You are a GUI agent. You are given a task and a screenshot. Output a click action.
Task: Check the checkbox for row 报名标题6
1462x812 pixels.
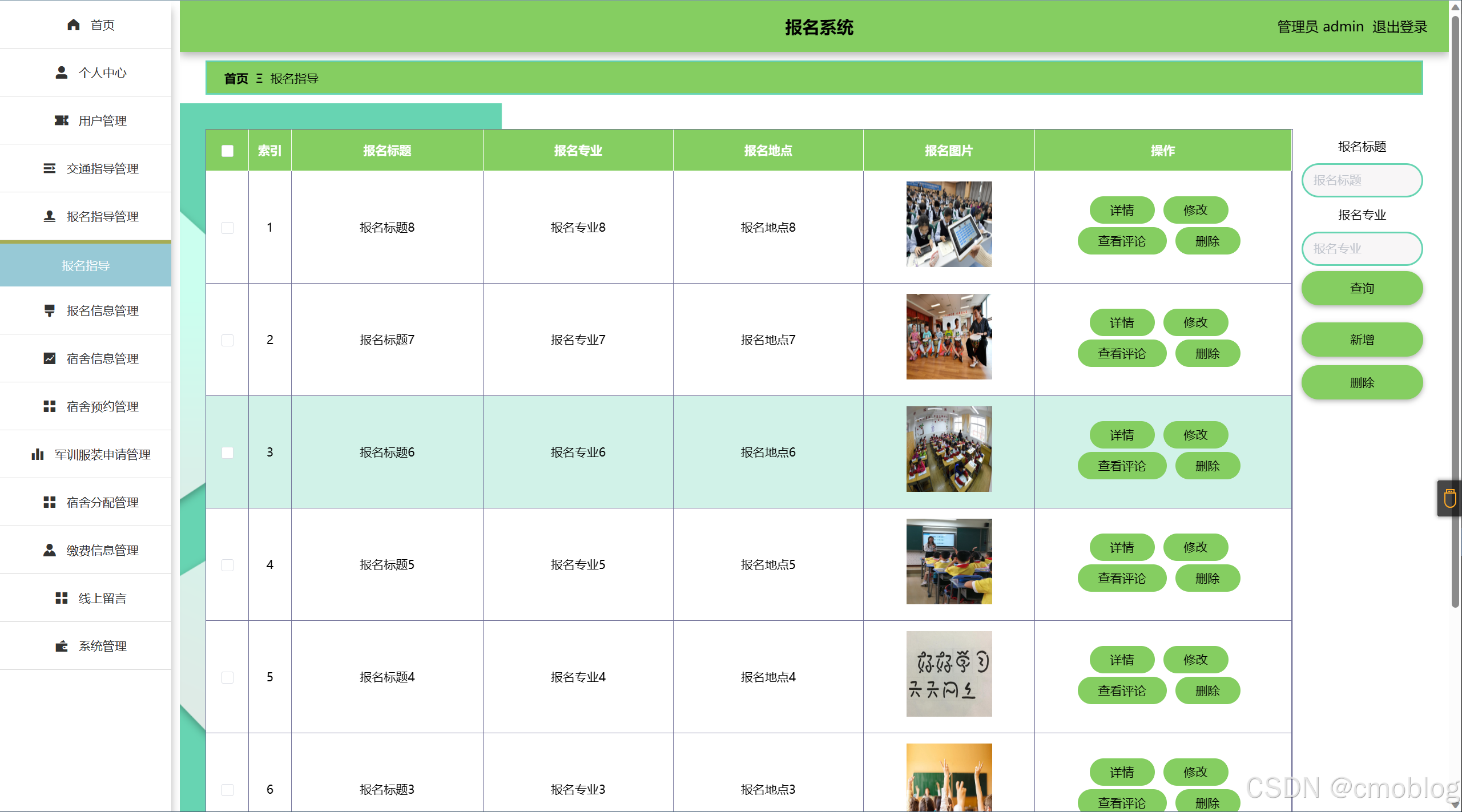point(227,453)
